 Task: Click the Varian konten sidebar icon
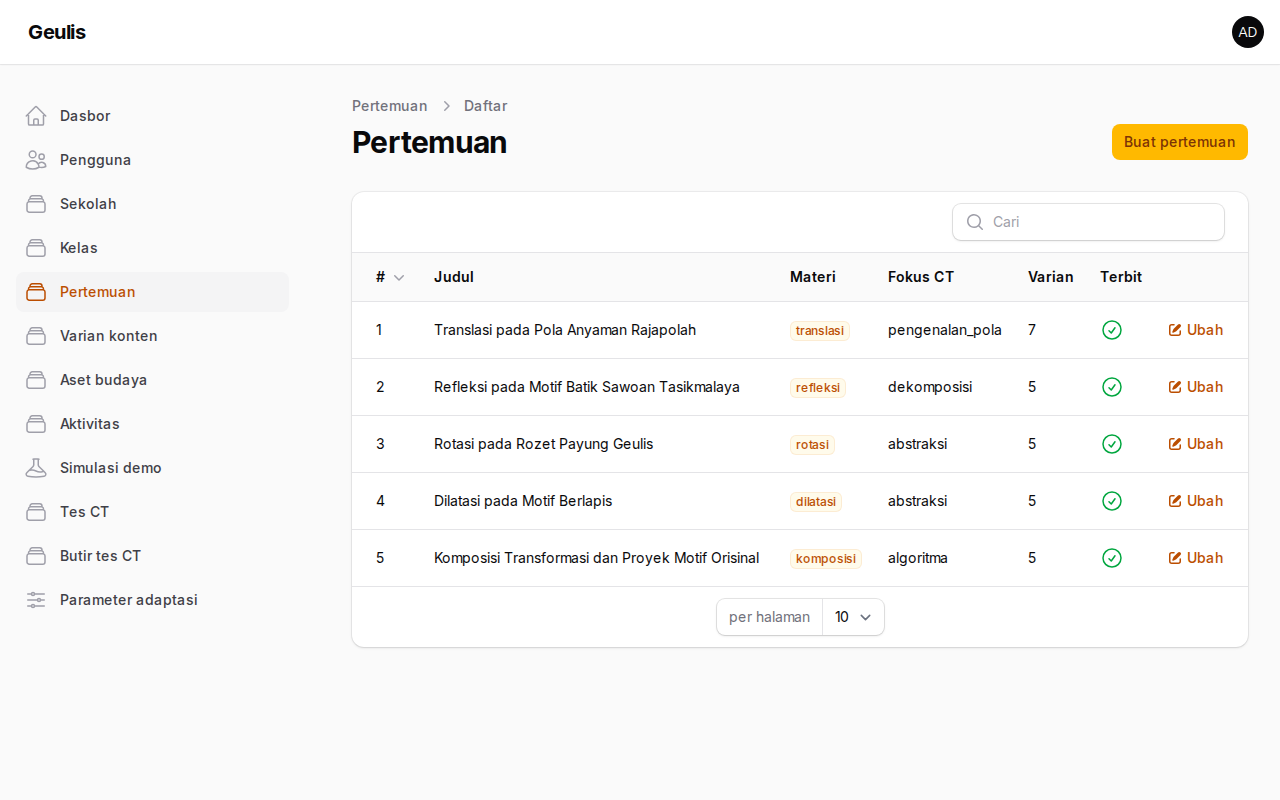click(36, 336)
